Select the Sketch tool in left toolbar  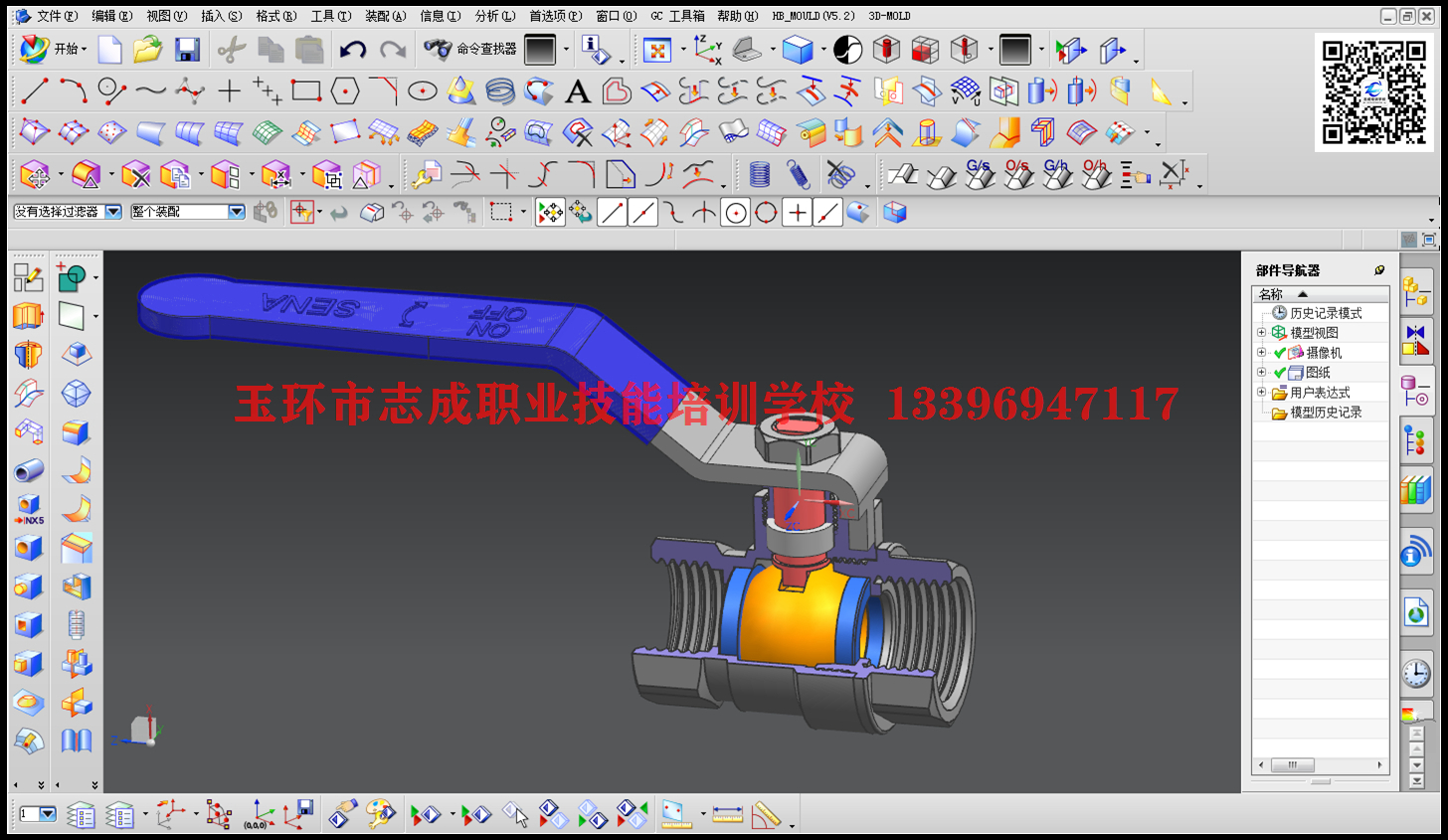28,277
